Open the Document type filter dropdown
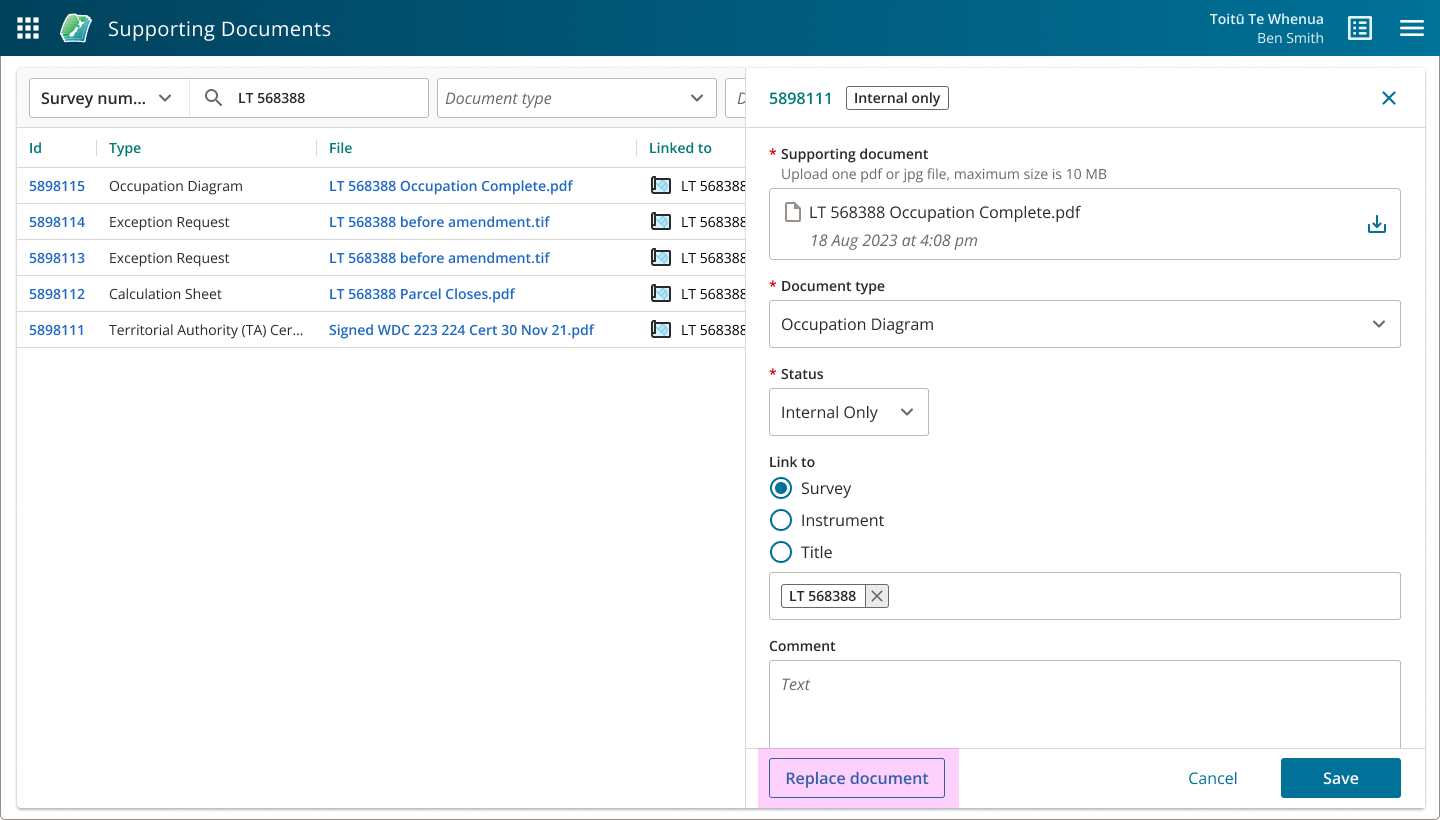The width and height of the screenshot is (1440, 820). tap(577, 98)
